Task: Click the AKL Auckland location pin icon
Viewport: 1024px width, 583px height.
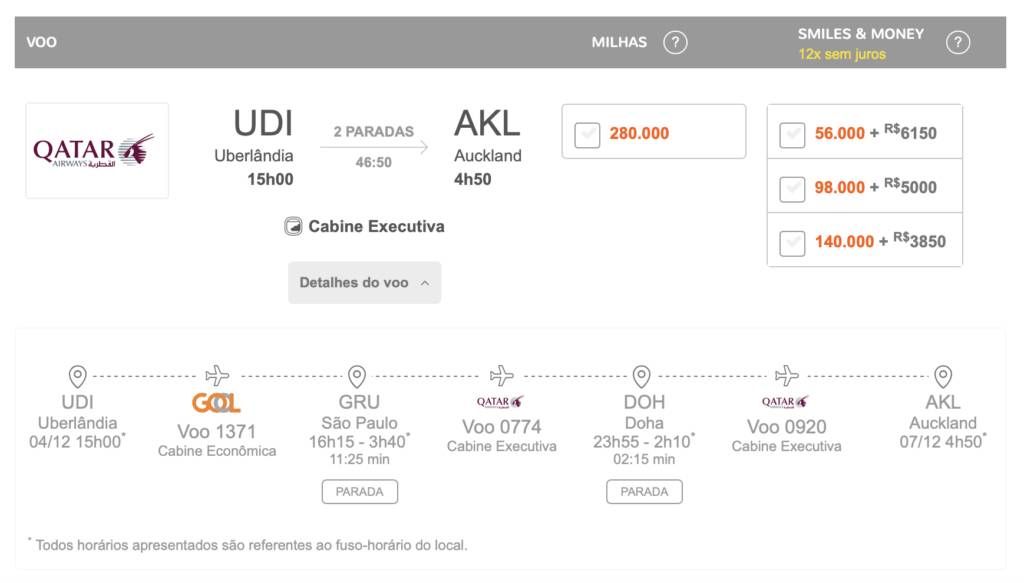Action: pos(943,377)
